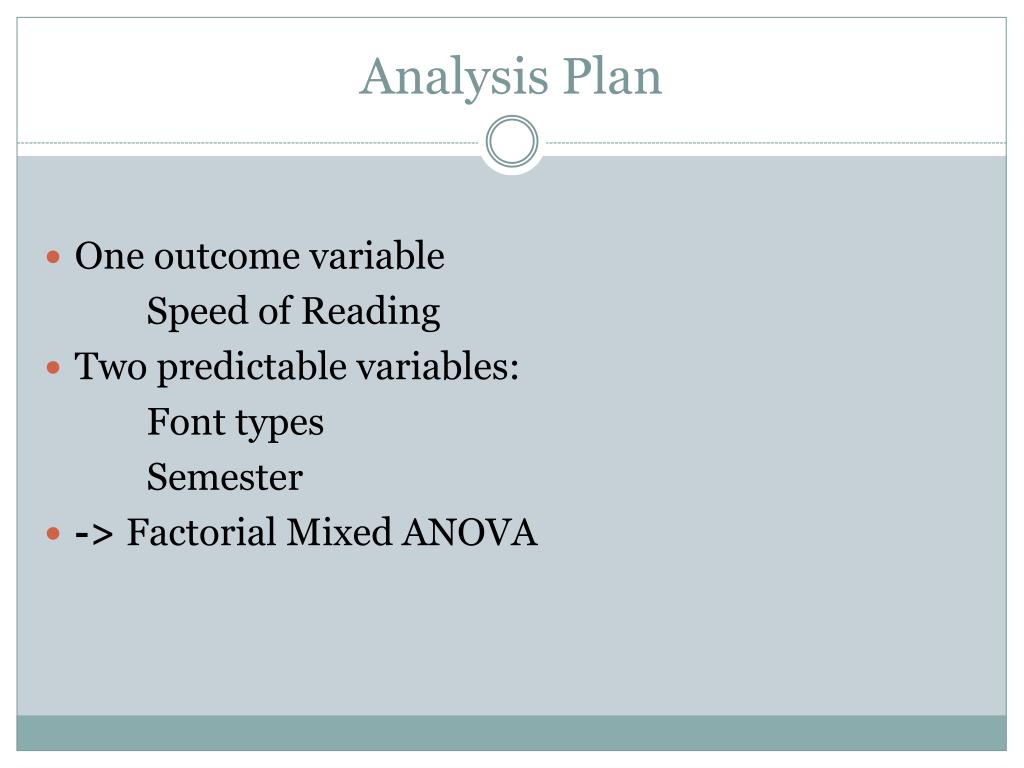This screenshot has width=1024, height=768.
Task: Click the '->' arrow symbol
Action: point(94,535)
